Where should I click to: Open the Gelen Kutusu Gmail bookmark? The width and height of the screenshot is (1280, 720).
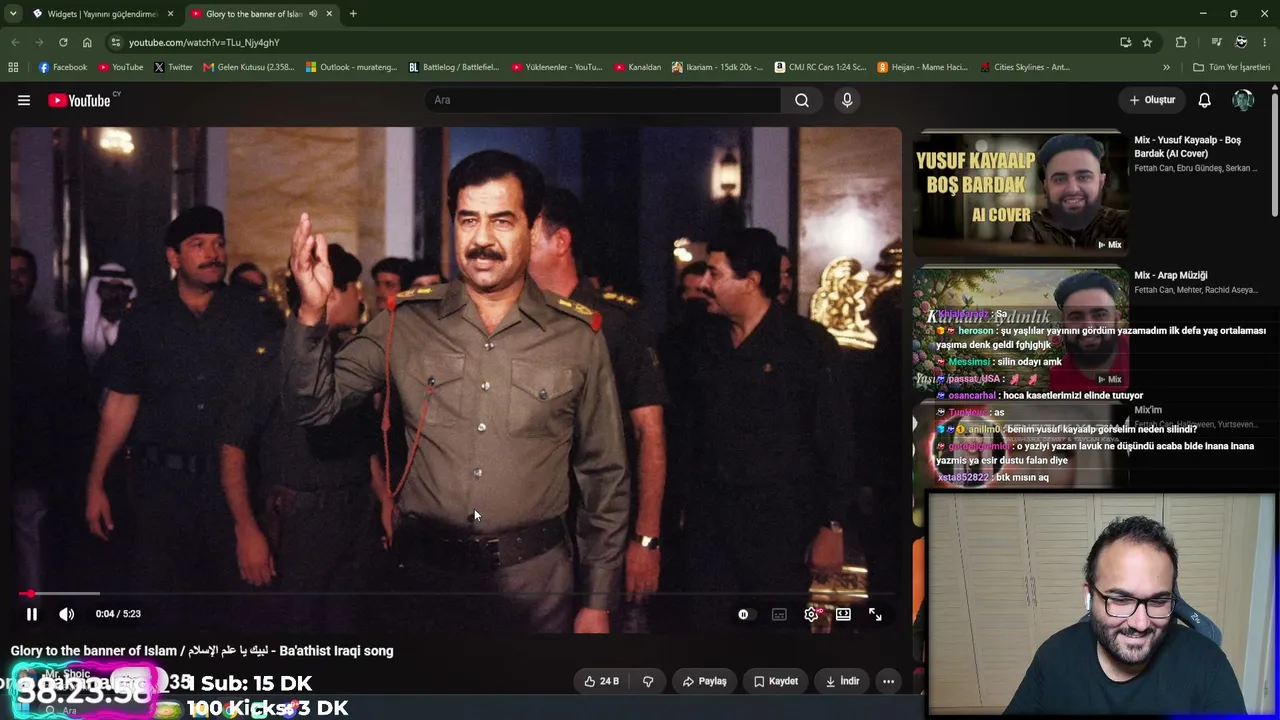248,67
